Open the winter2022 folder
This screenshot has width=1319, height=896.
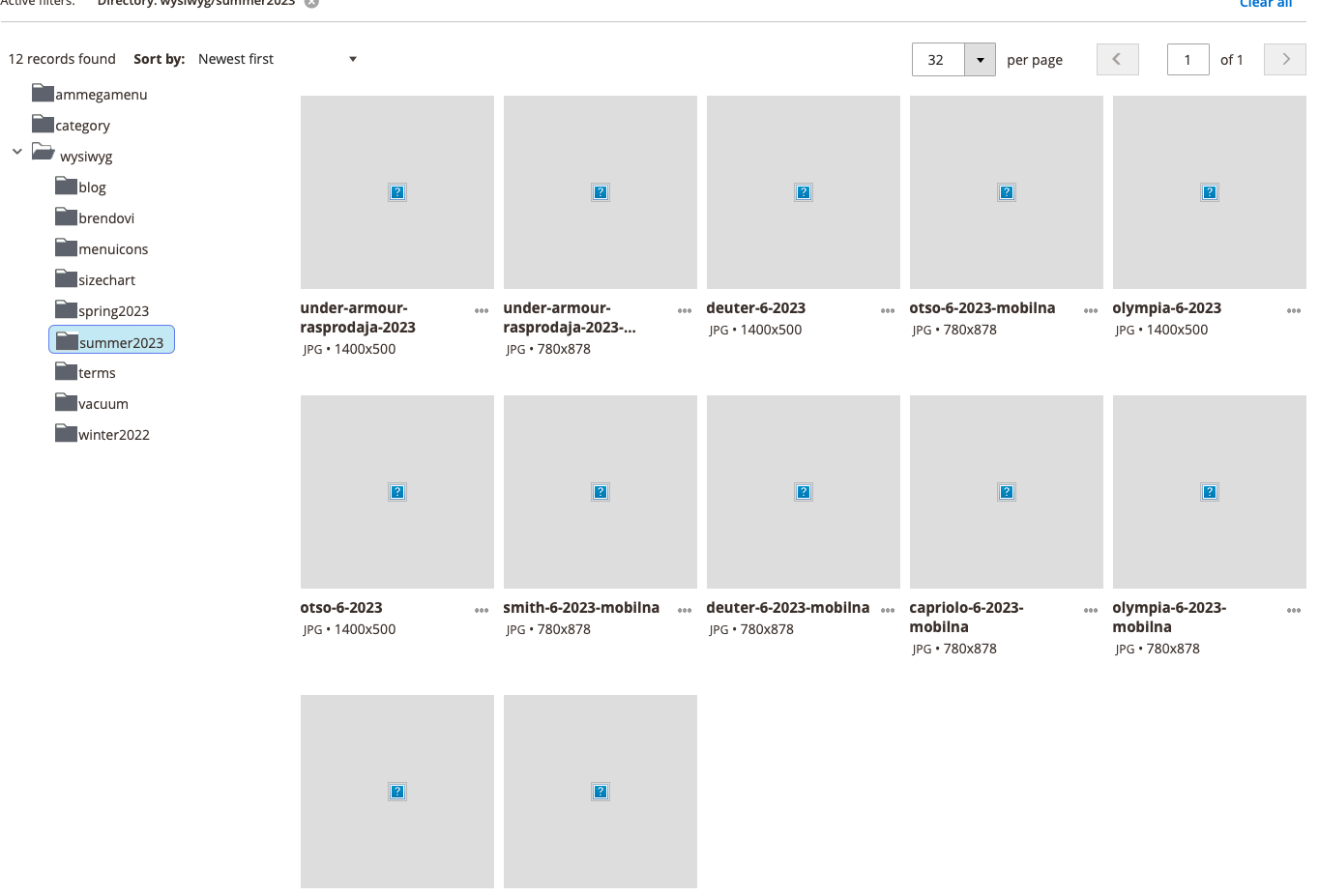coord(112,434)
